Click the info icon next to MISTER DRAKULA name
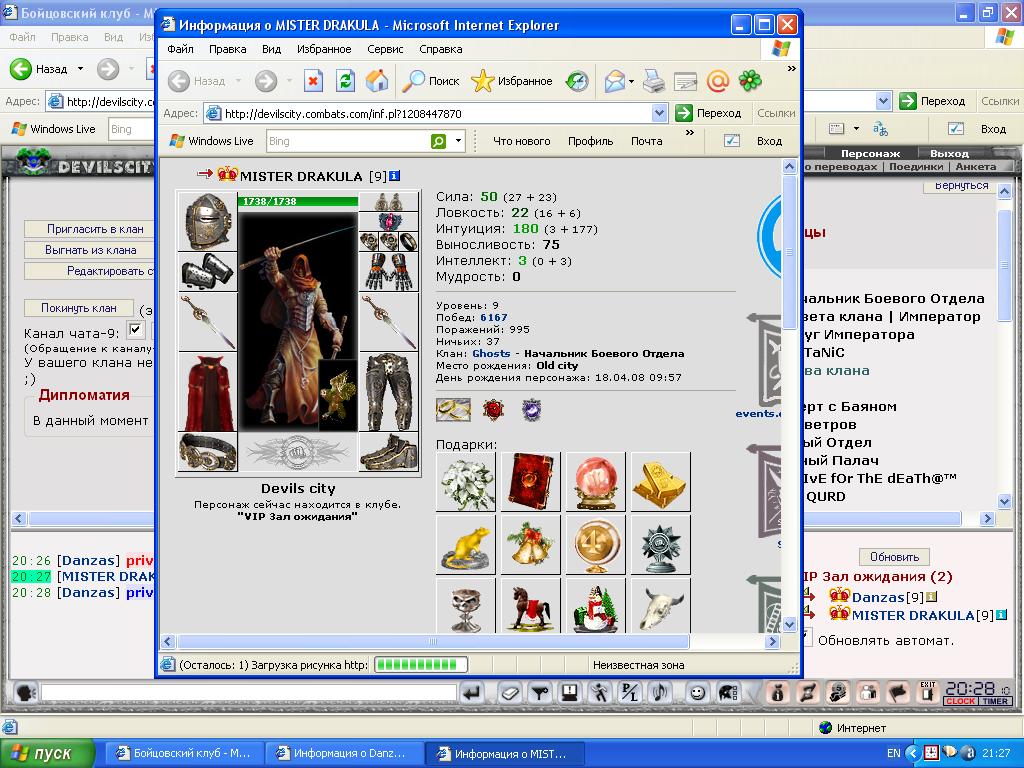 [x=395, y=176]
